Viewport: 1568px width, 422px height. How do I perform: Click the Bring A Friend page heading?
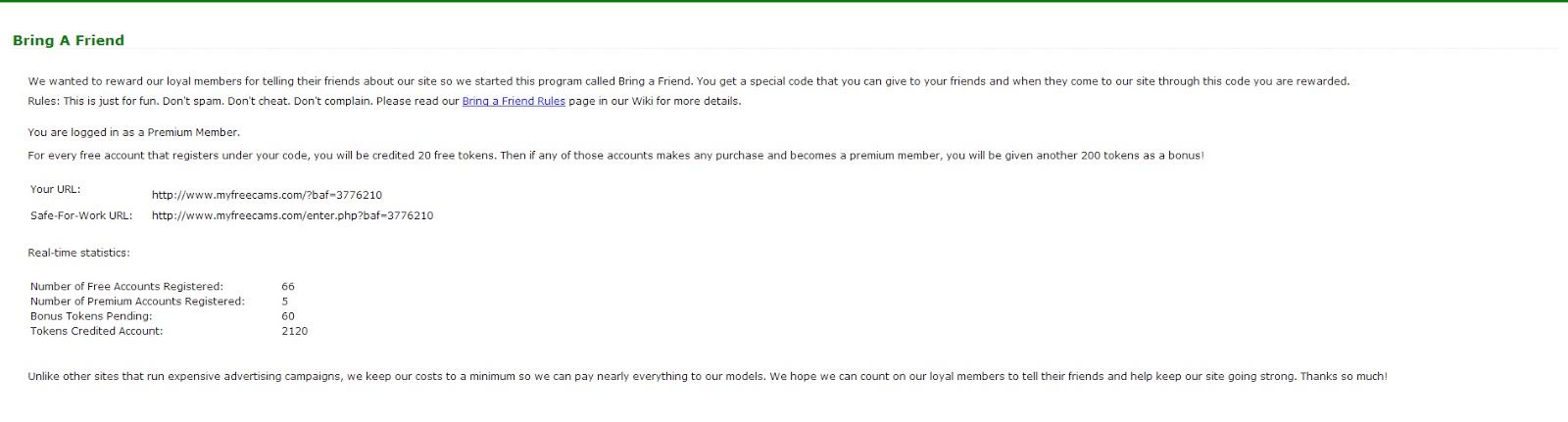(69, 40)
